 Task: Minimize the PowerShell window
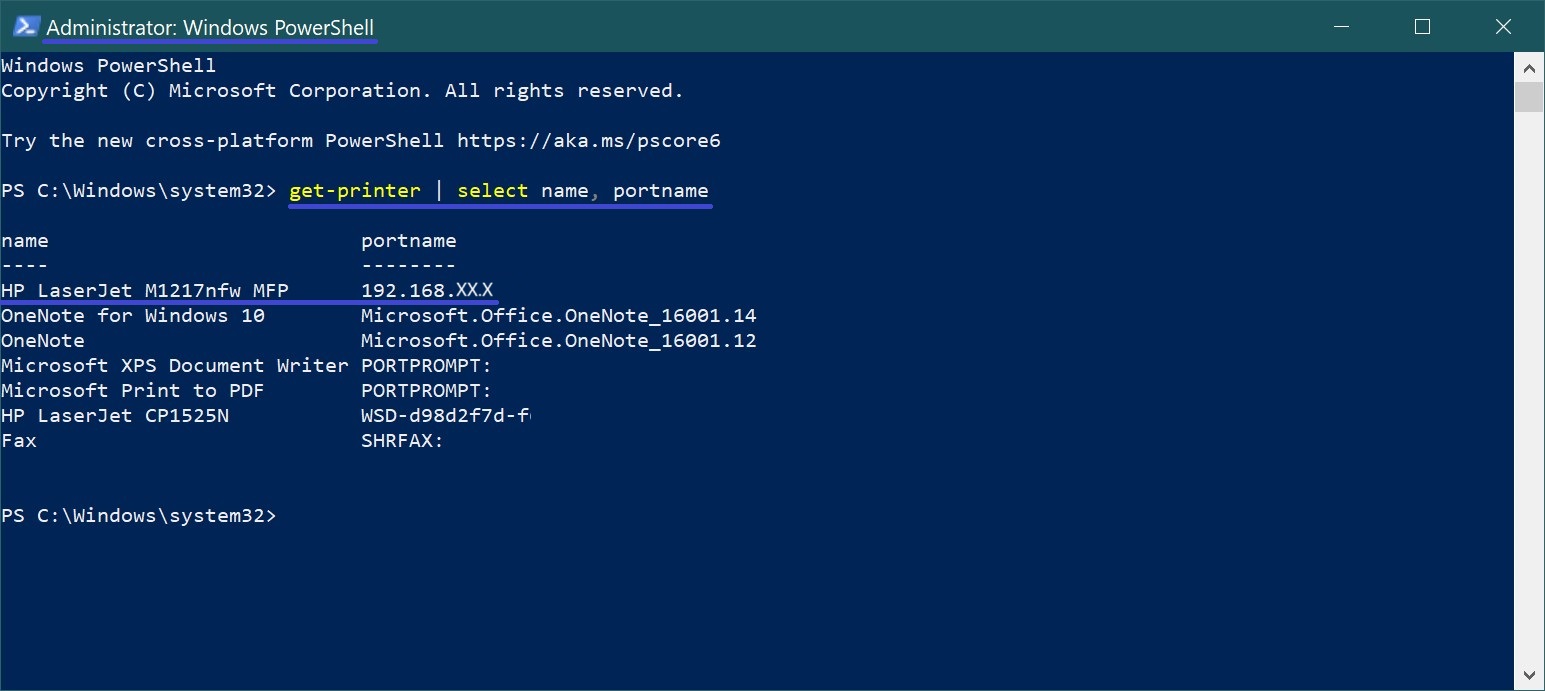(x=1343, y=27)
